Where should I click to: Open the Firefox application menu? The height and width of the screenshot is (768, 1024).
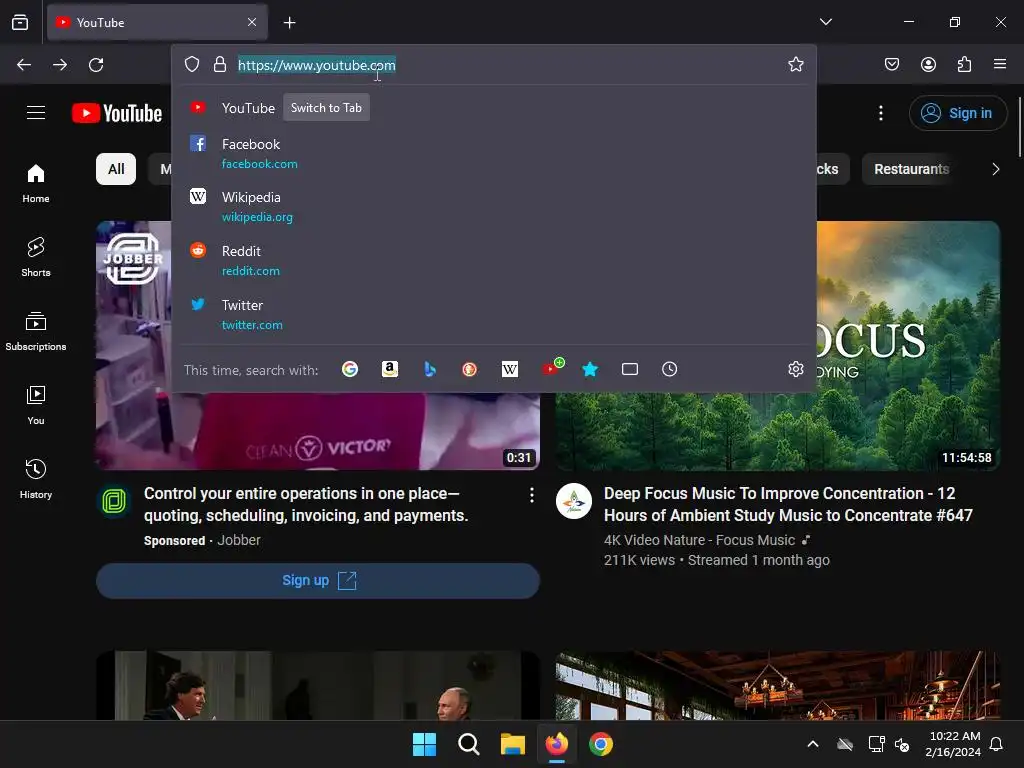coord(1000,64)
